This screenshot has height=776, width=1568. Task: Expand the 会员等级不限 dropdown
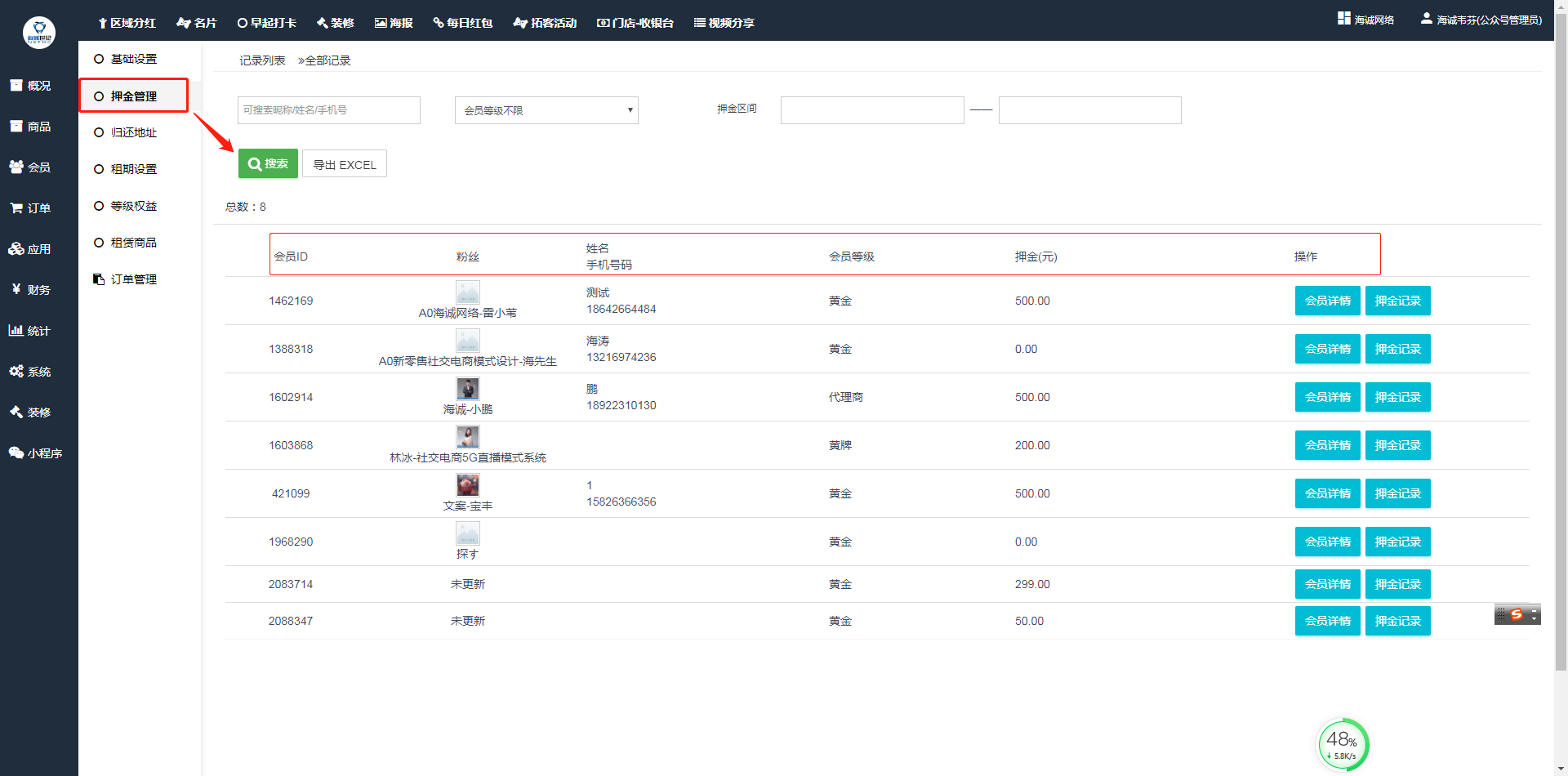pyautogui.click(x=546, y=110)
